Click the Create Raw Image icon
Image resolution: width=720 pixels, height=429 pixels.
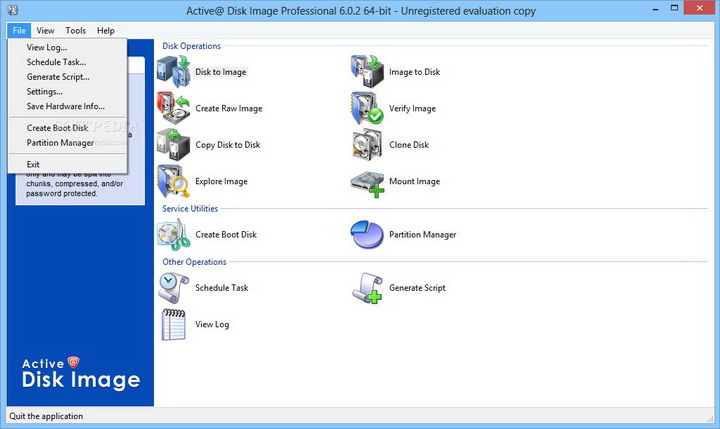coord(174,108)
